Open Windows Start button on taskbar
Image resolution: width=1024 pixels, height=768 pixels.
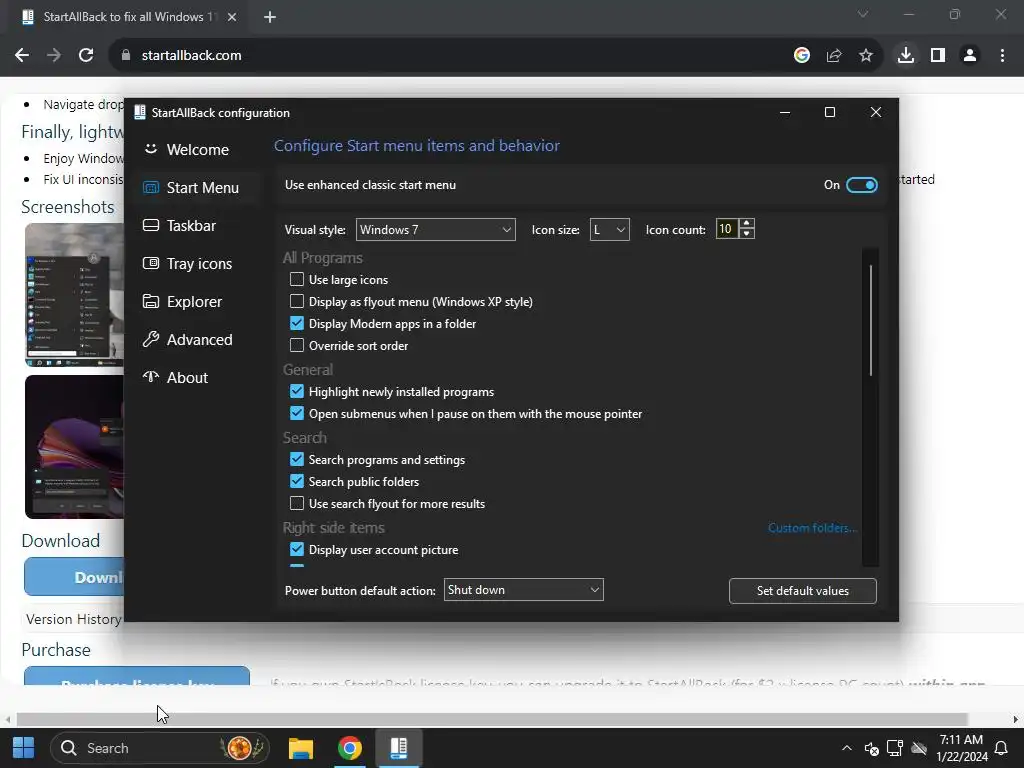click(x=24, y=748)
